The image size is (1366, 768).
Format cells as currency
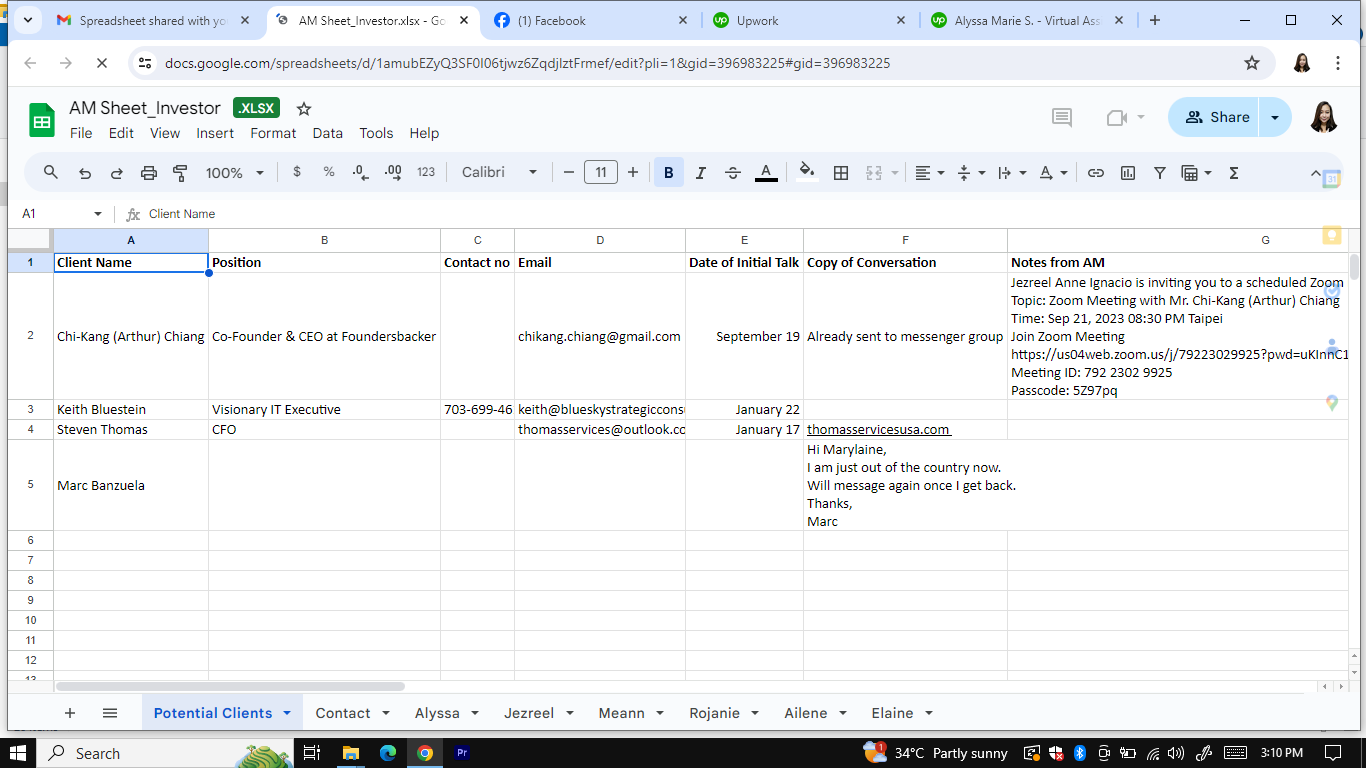click(x=297, y=172)
